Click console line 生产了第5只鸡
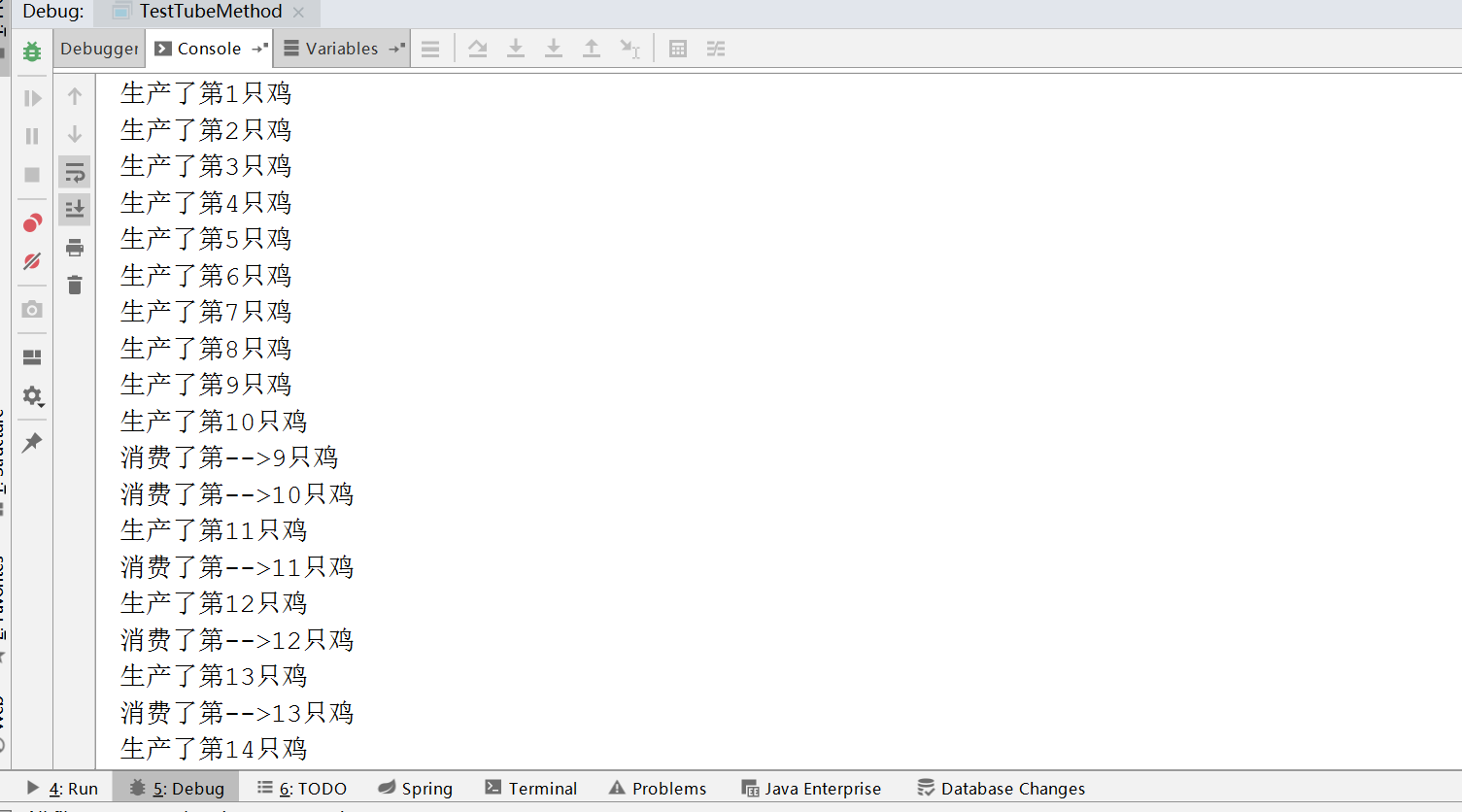Viewport: 1462px width, 812px height. tap(206, 239)
